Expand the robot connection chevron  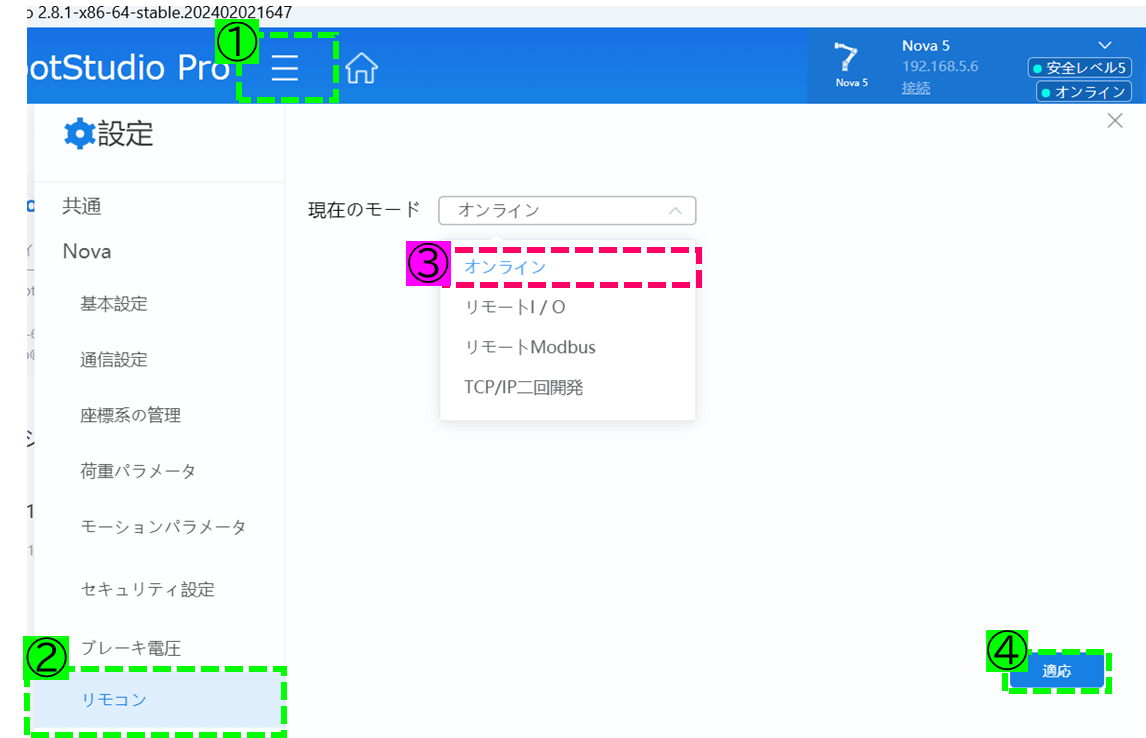(1104, 44)
